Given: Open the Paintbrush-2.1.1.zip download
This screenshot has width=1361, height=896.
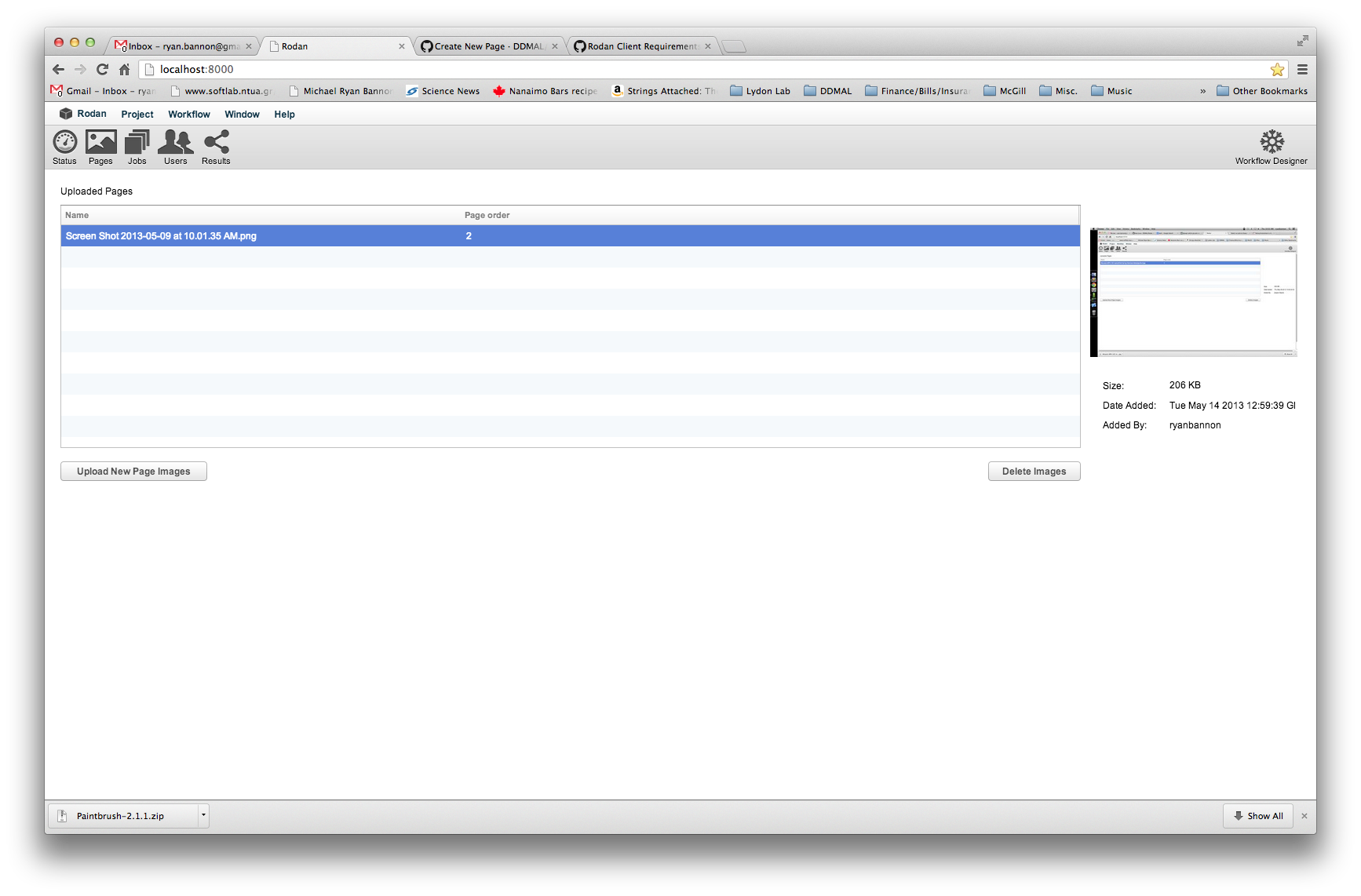Looking at the screenshot, I should coord(123,816).
